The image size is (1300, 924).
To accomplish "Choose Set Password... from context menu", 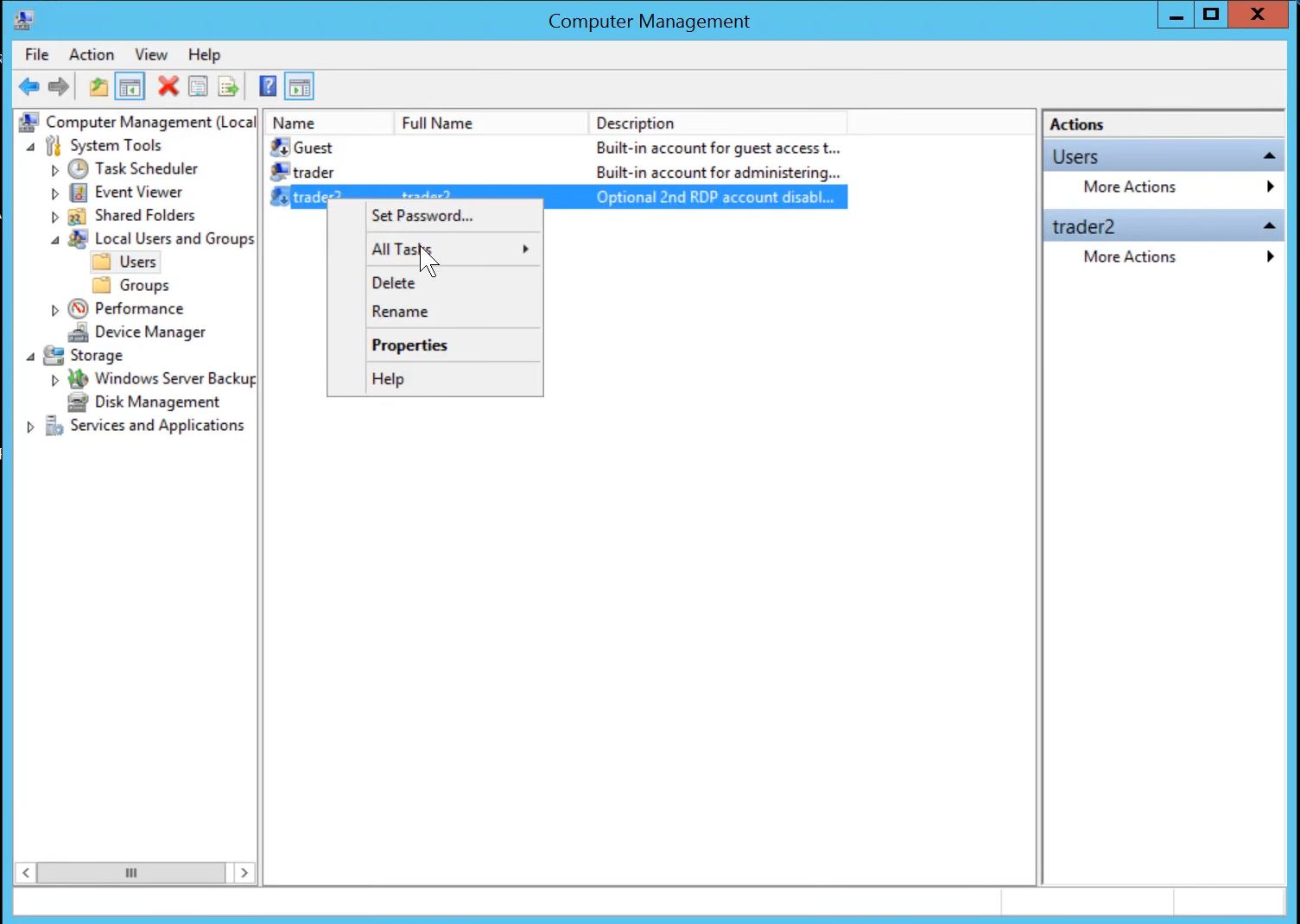I will [422, 216].
